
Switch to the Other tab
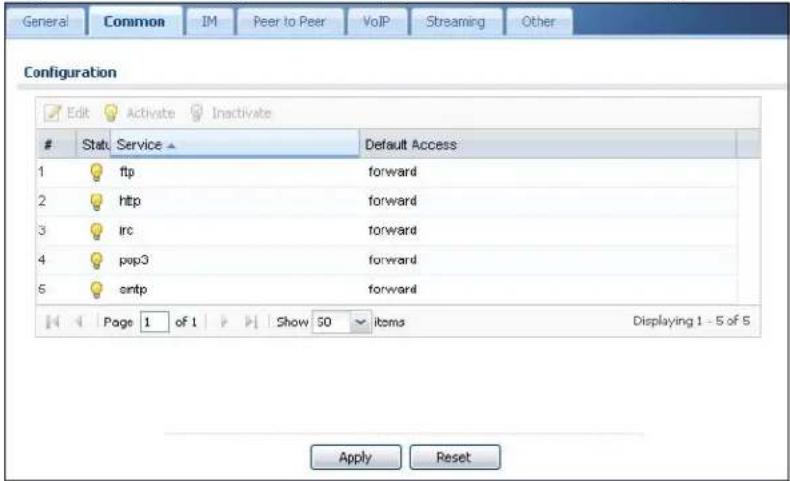[539, 22]
